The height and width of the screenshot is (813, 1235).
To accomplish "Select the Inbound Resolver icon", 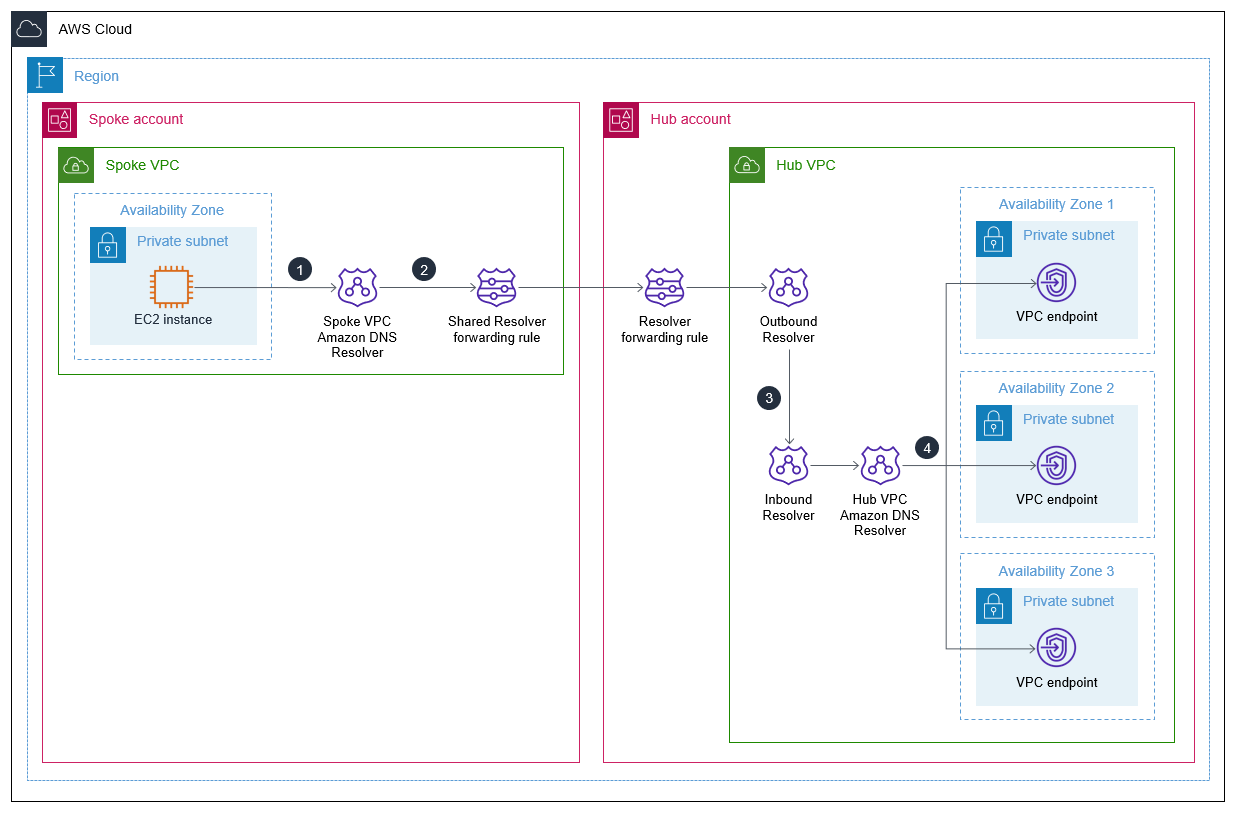I will pyautogui.click(x=789, y=466).
